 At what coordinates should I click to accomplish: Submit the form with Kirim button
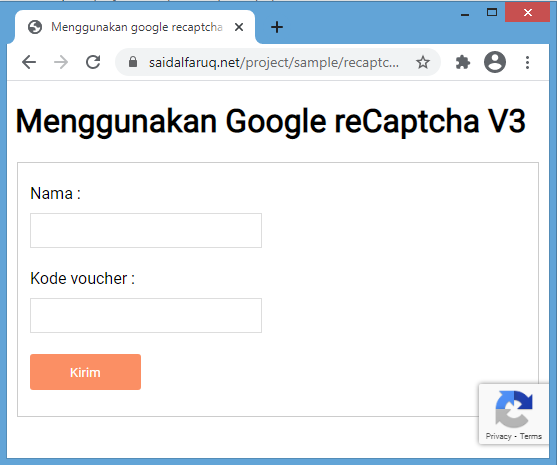coord(85,372)
